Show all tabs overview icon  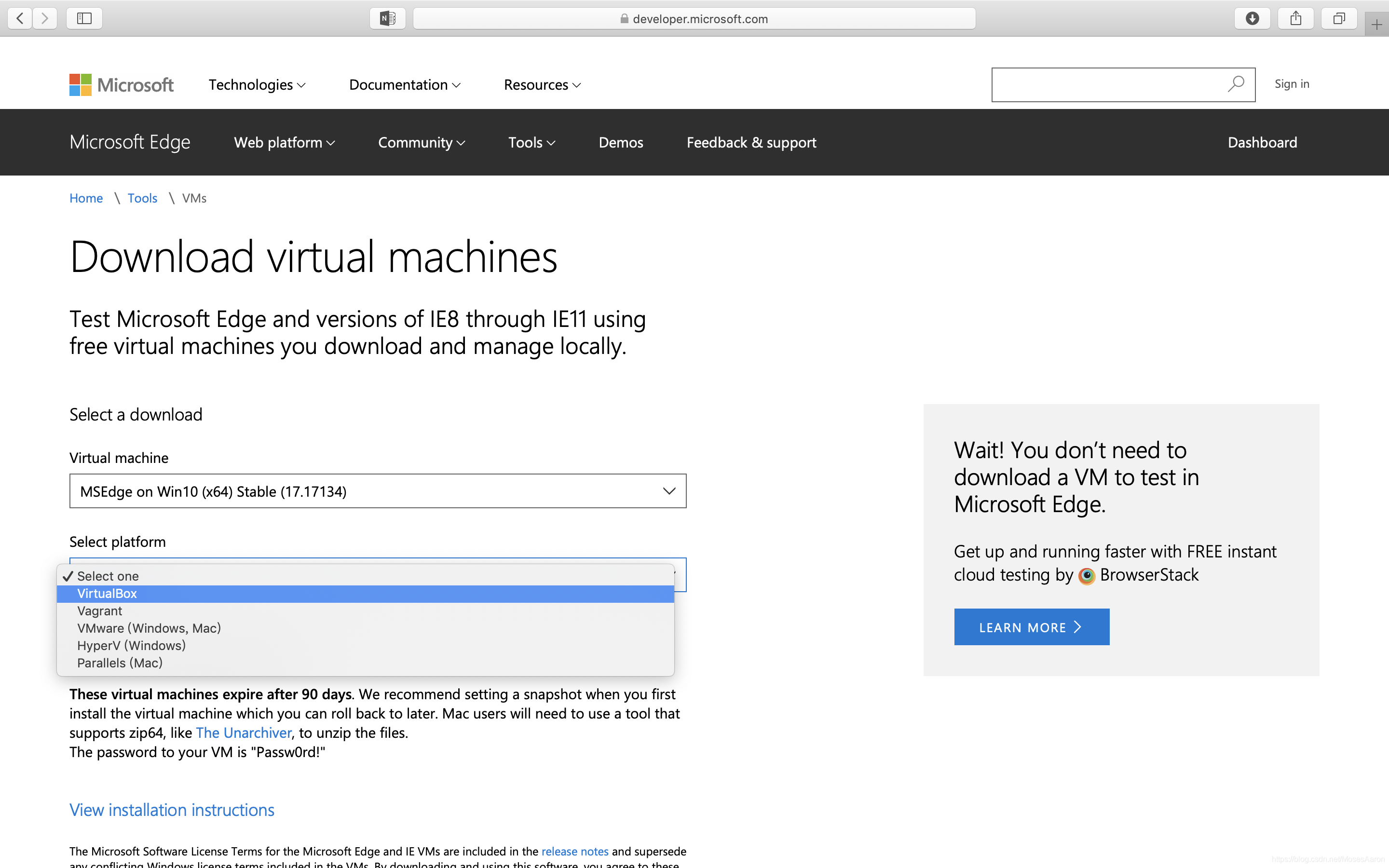[1339, 18]
